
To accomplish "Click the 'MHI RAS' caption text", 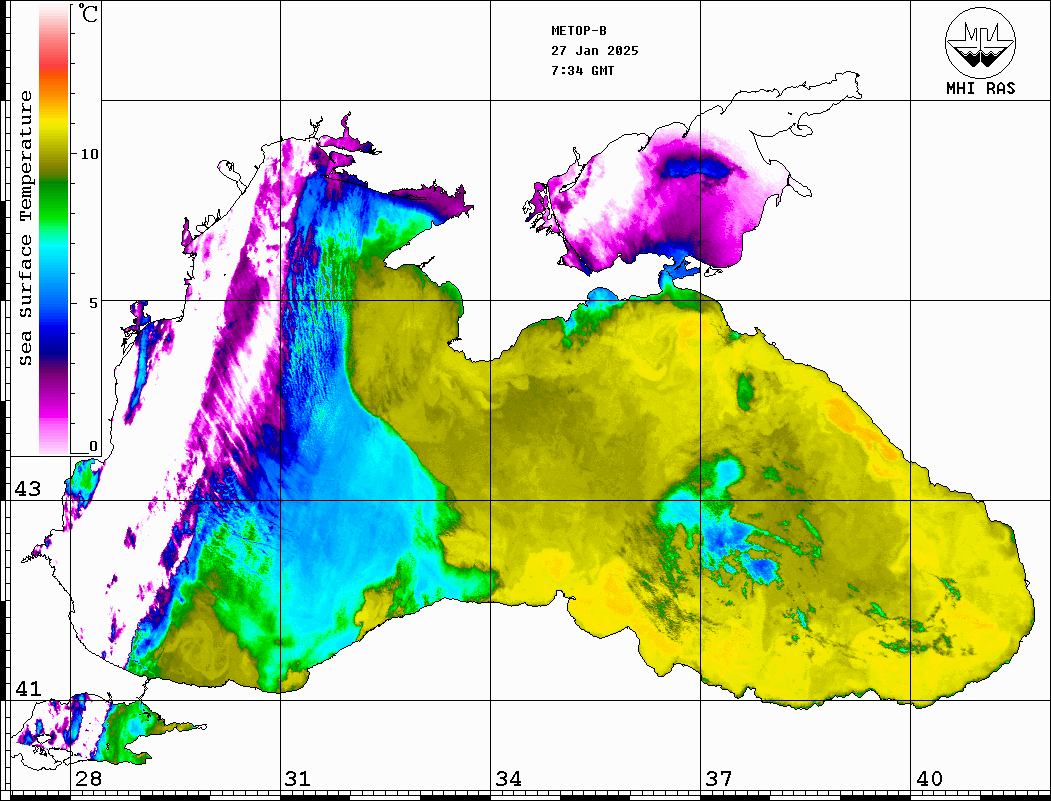I will coord(981,88).
